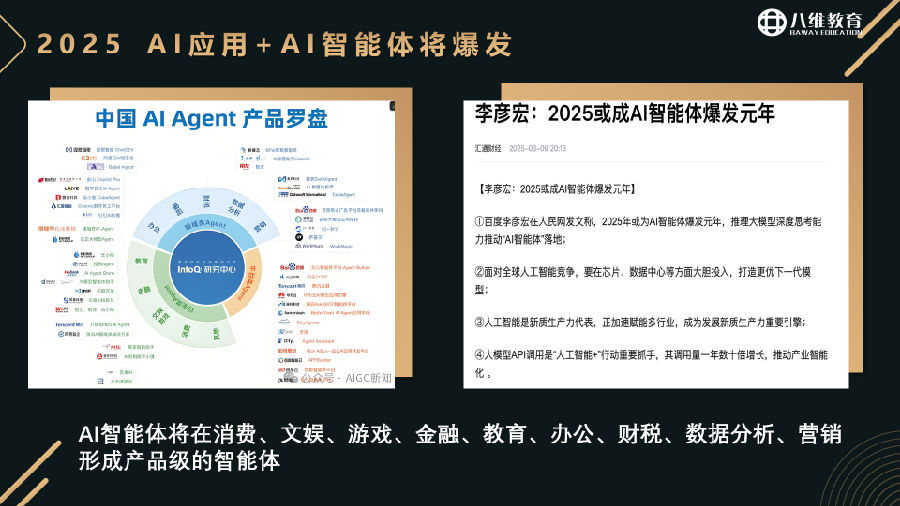Click the small dark icon at compass image corner
This screenshot has width=900, height=506.
[x=392, y=106]
